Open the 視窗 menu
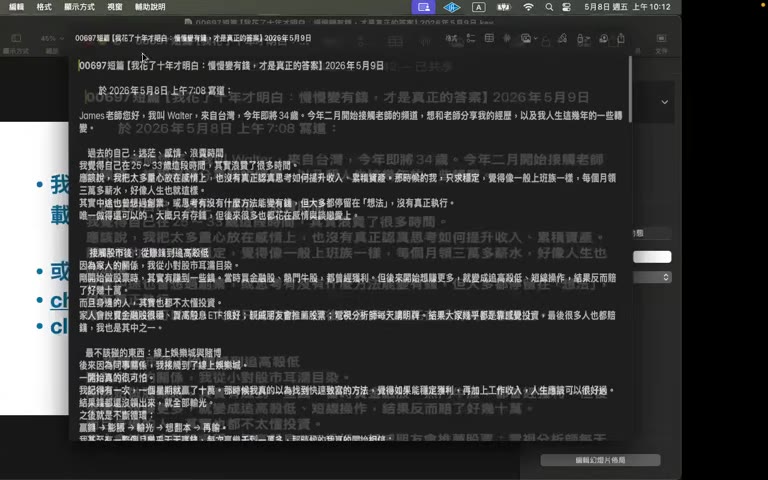Viewport: 768px width, 480px height. point(115,7)
